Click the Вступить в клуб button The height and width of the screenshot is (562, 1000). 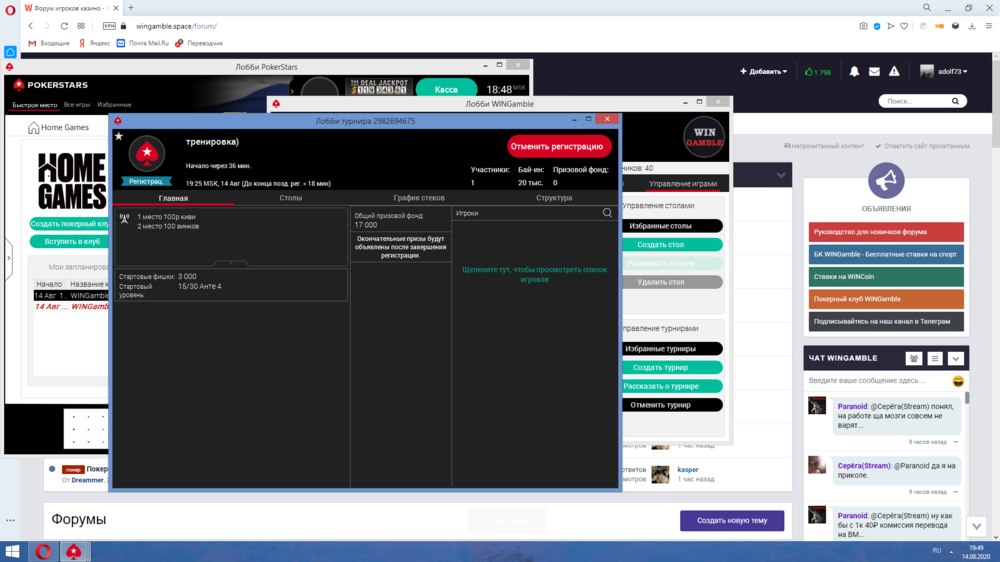pyautogui.click(x=71, y=242)
